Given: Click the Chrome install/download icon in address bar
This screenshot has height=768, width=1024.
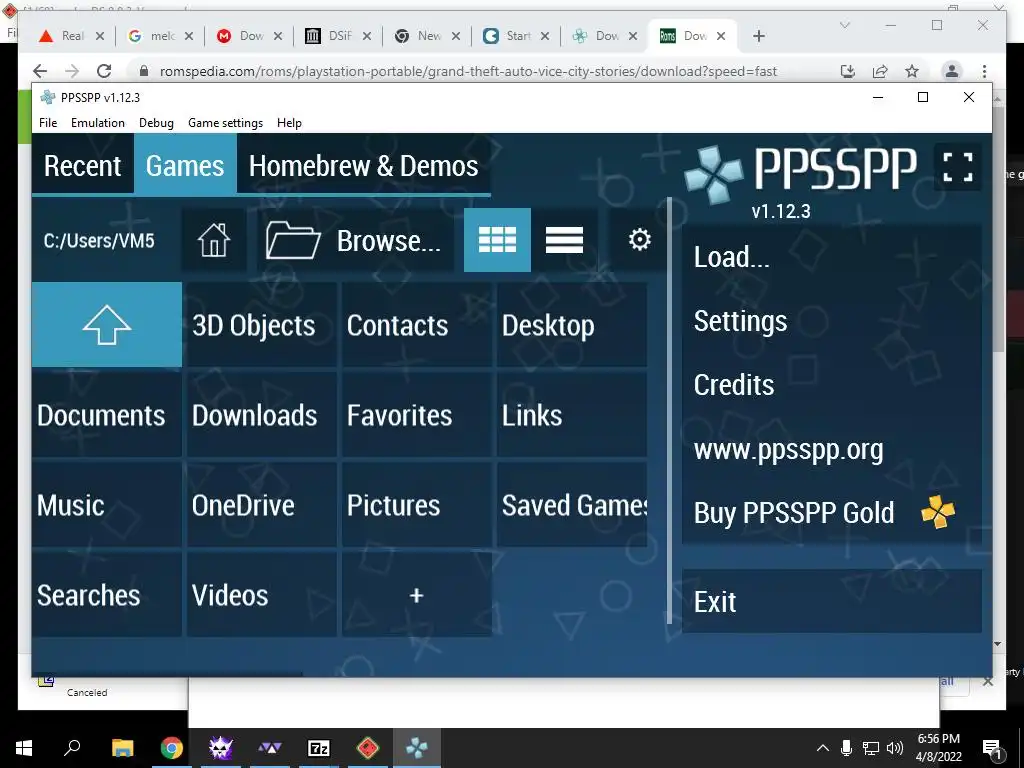Looking at the screenshot, I should click(848, 71).
